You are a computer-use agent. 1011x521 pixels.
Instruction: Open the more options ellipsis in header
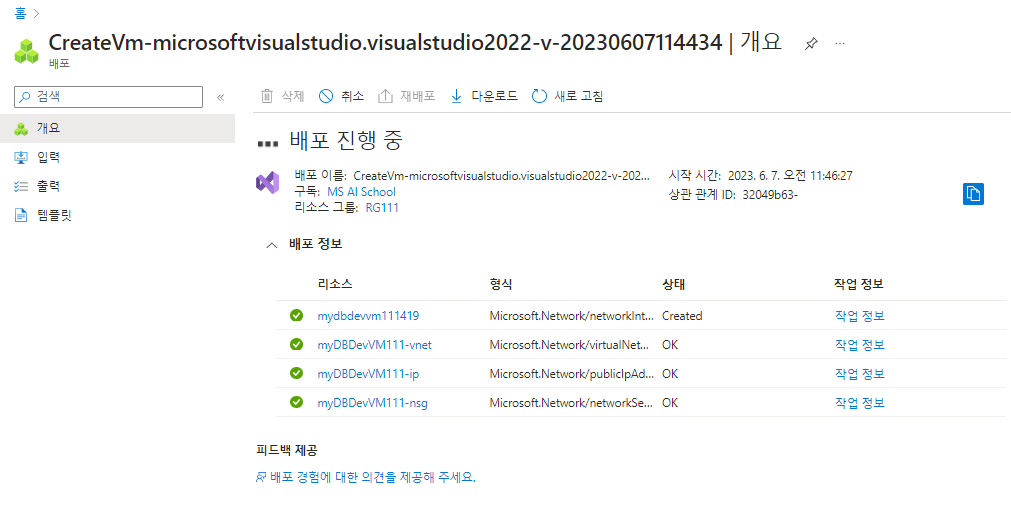click(839, 43)
